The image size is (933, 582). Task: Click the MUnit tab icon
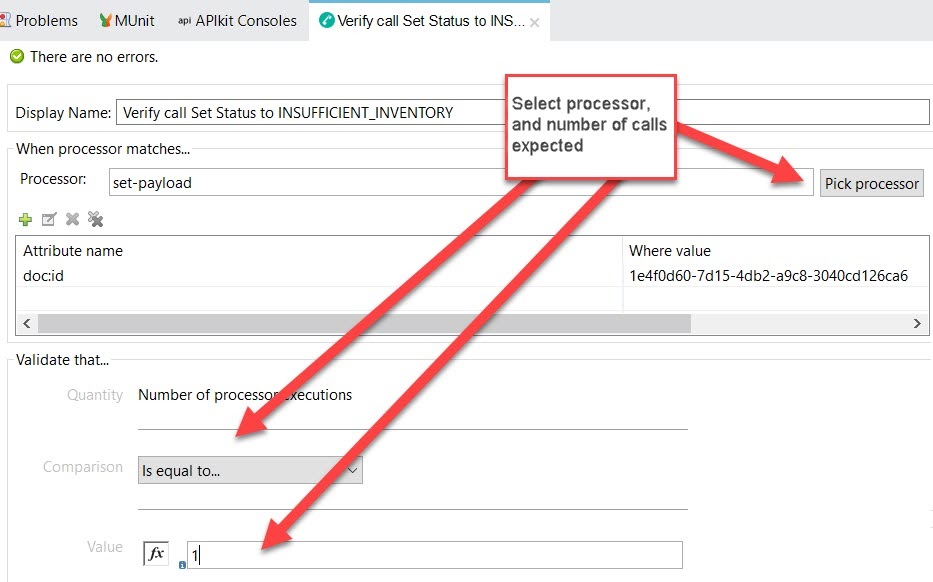pos(106,20)
